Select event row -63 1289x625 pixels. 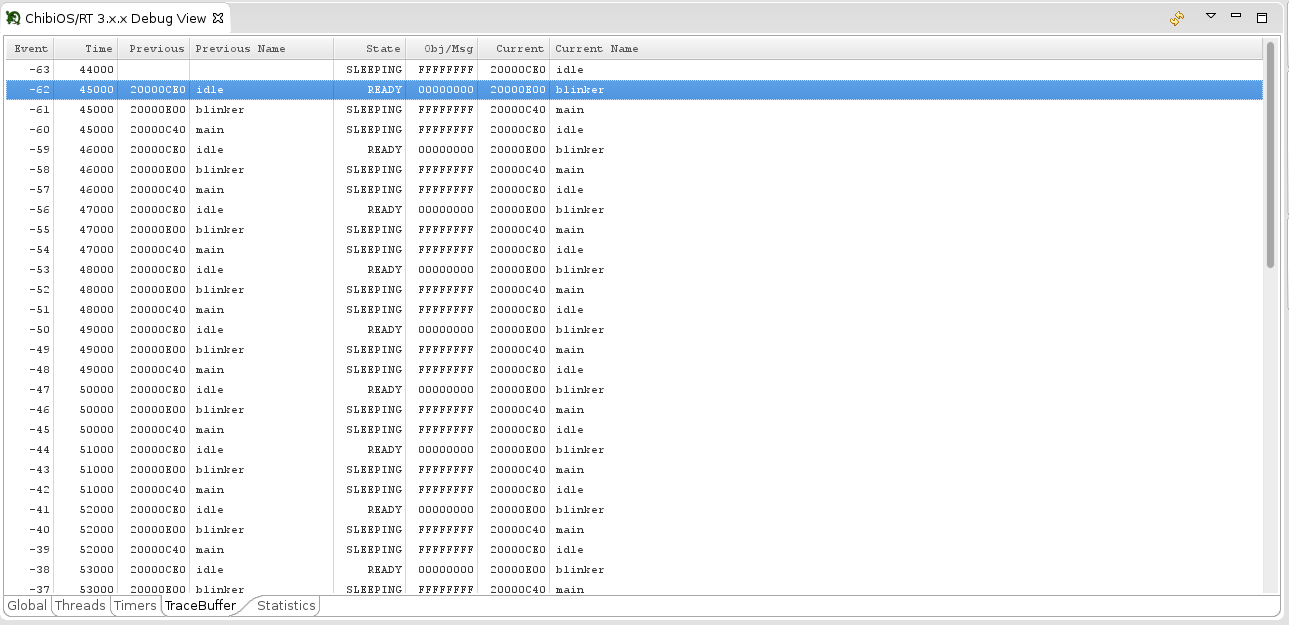coord(634,70)
